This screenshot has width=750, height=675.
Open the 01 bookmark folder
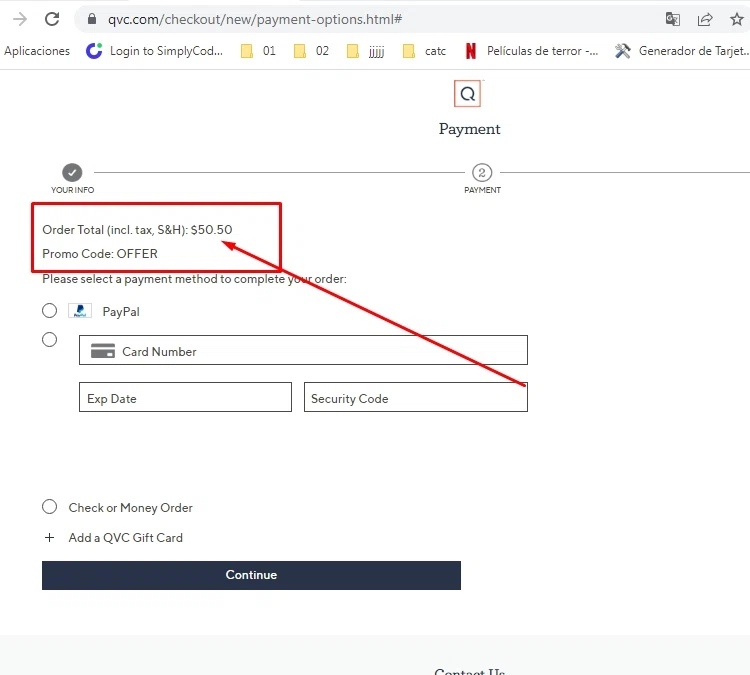click(x=258, y=51)
